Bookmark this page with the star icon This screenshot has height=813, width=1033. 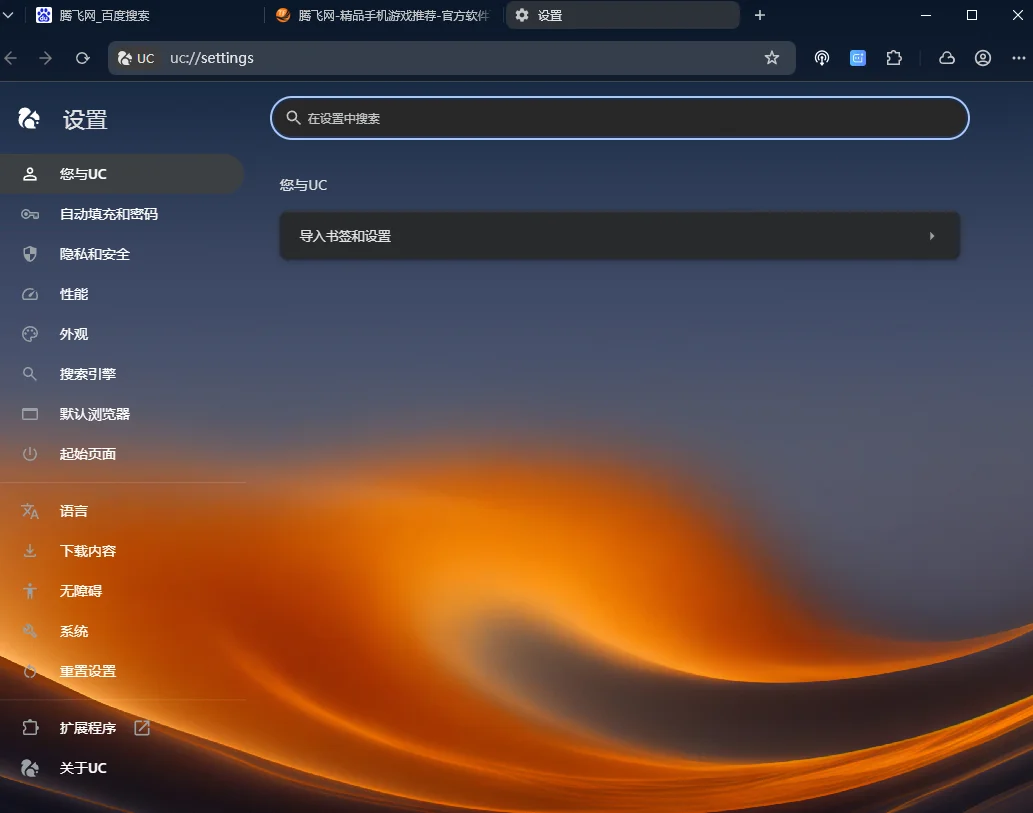coord(772,58)
